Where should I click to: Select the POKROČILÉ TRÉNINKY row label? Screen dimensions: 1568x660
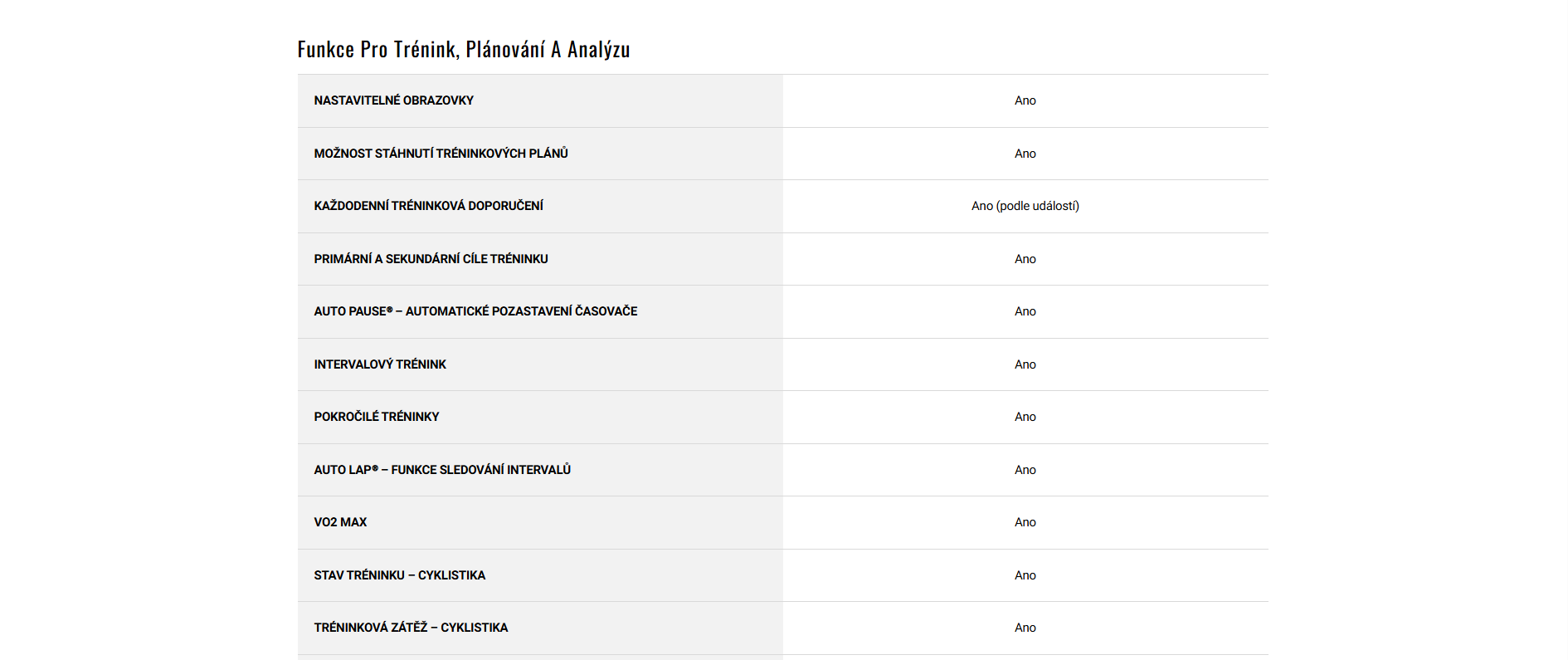[377, 417]
